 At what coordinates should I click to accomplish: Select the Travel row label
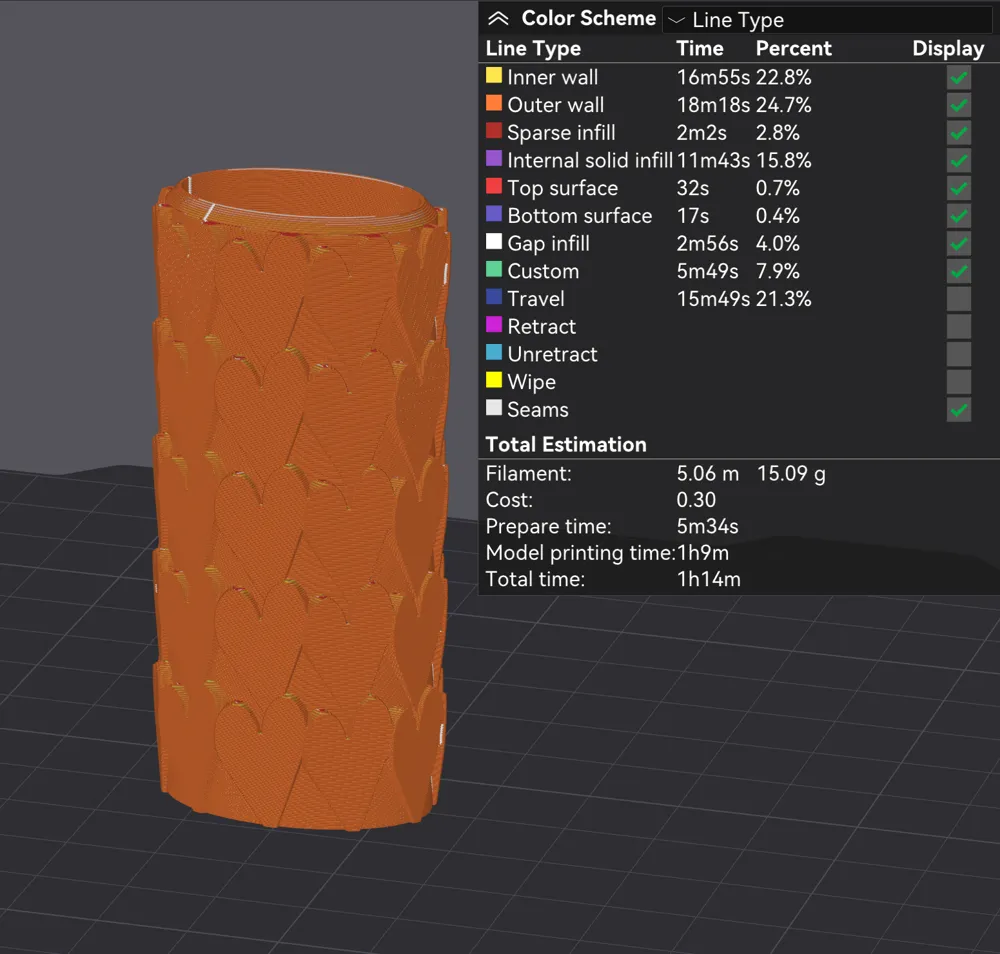[536, 299]
